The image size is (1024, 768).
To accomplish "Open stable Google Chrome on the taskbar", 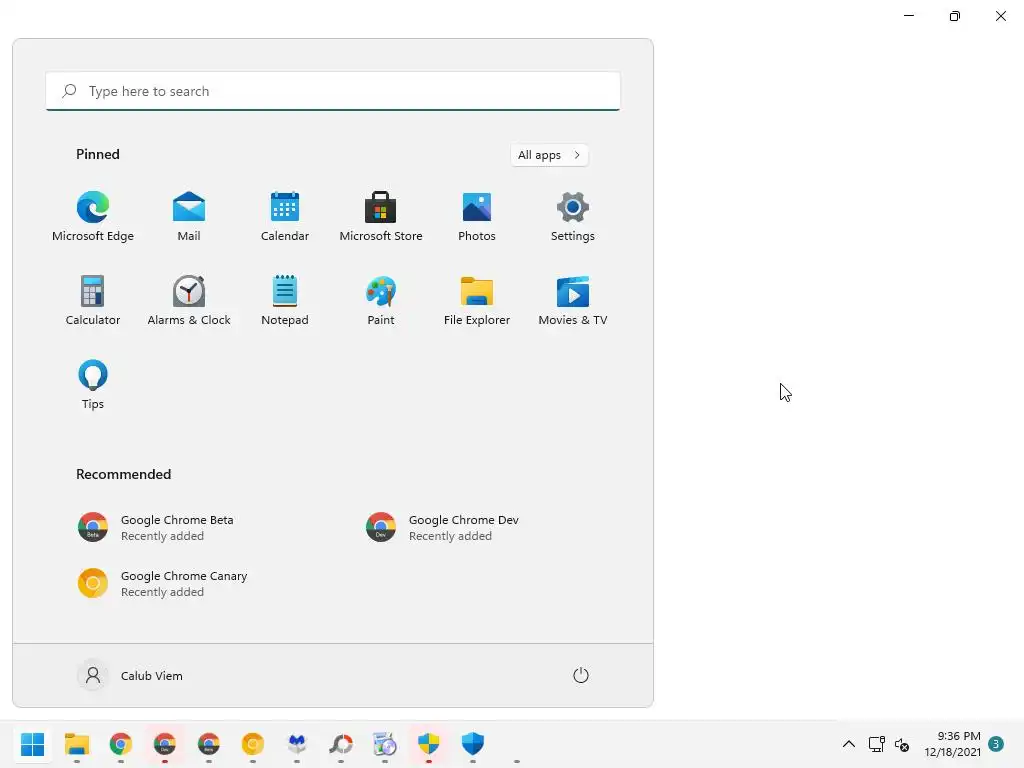I will [121, 744].
